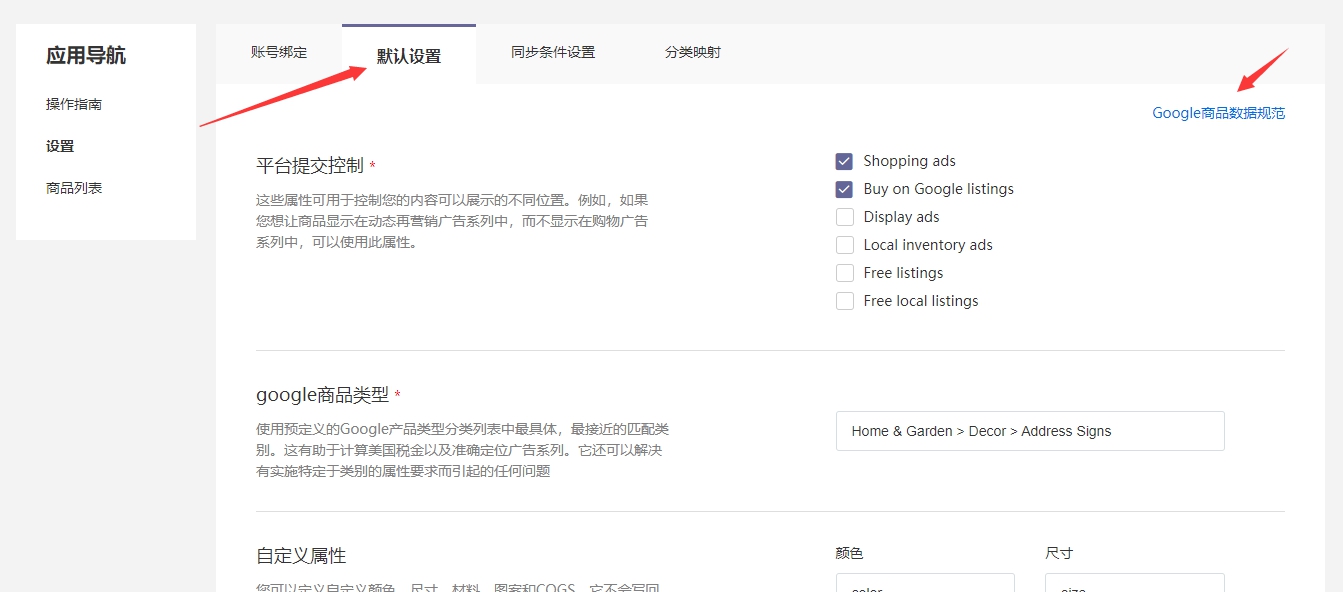
Task: Disable the Buy on Google listings checkbox
Action: pos(845,189)
